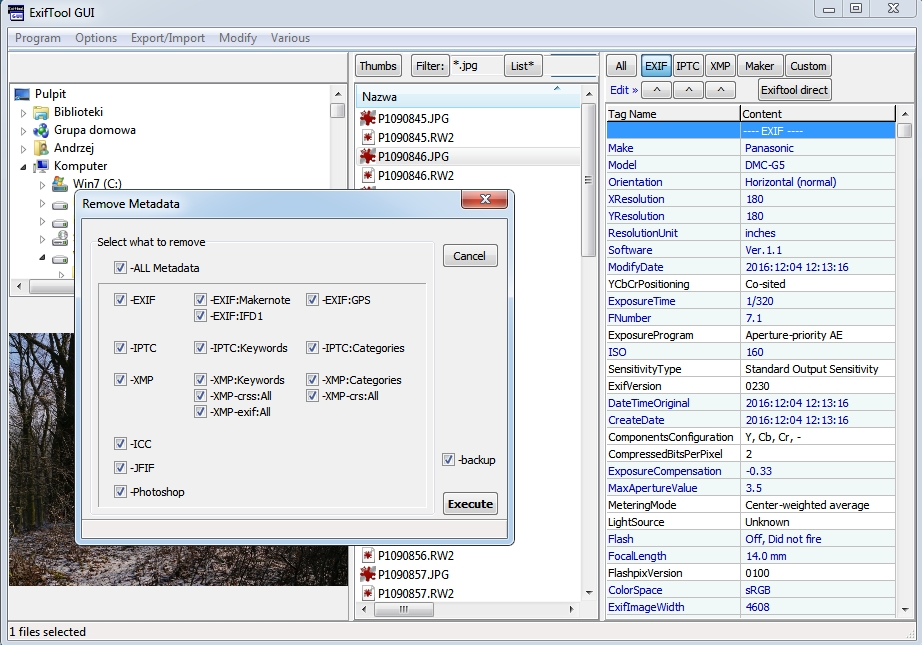Click the Biblioteki folder icon
The width and height of the screenshot is (922, 645).
(x=41, y=112)
